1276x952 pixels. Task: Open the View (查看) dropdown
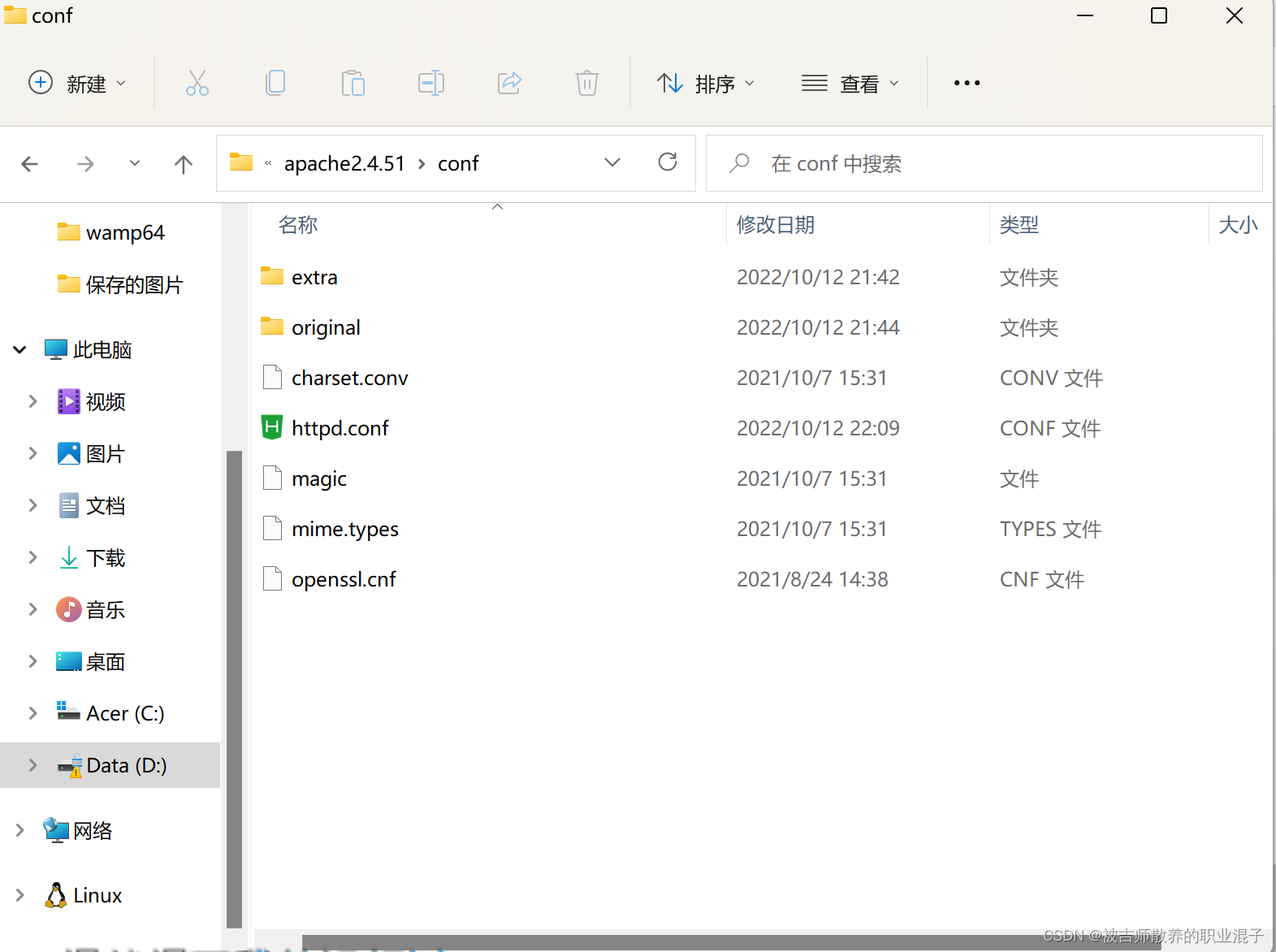click(850, 83)
